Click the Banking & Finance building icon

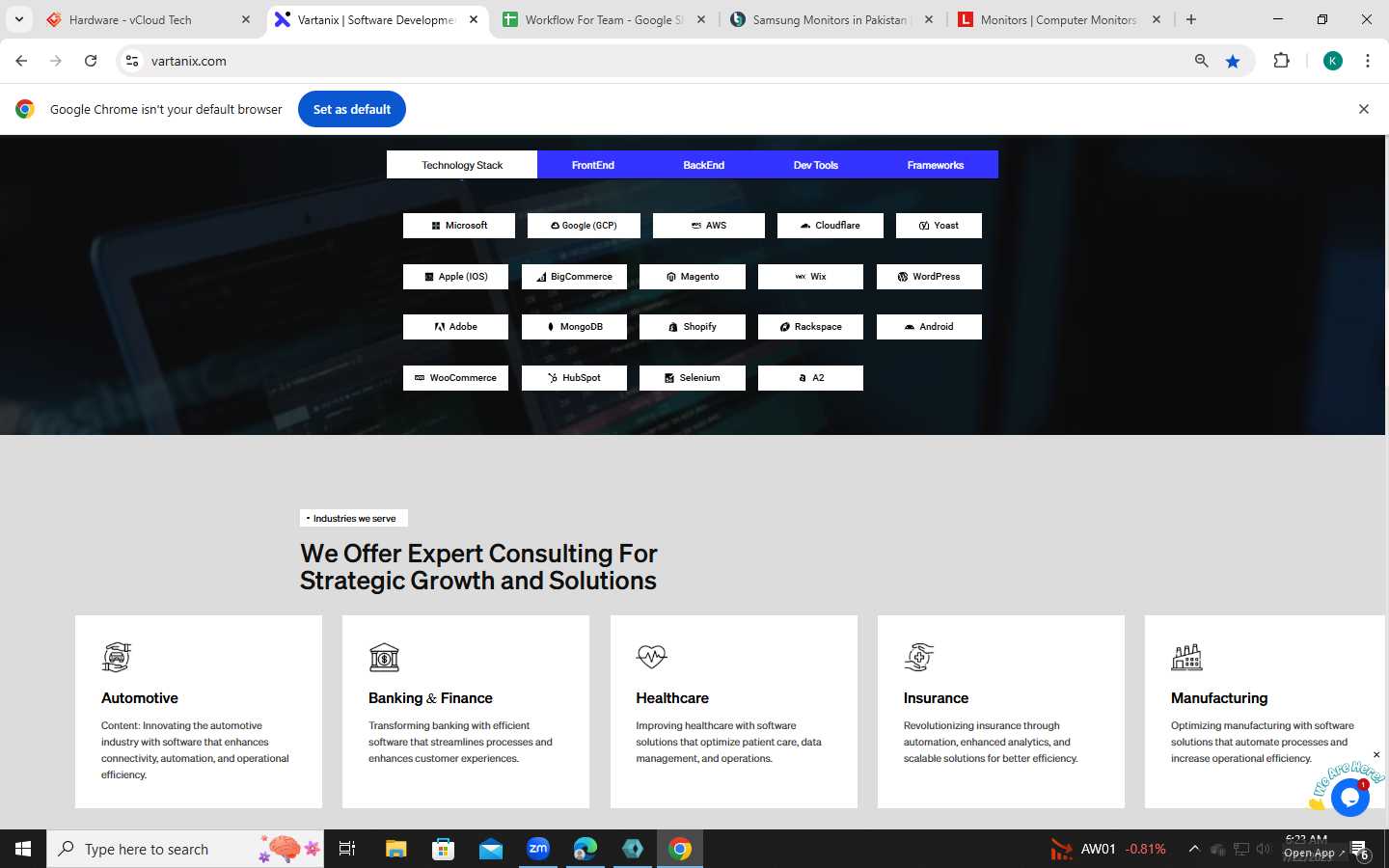pyautogui.click(x=384, y=657)
